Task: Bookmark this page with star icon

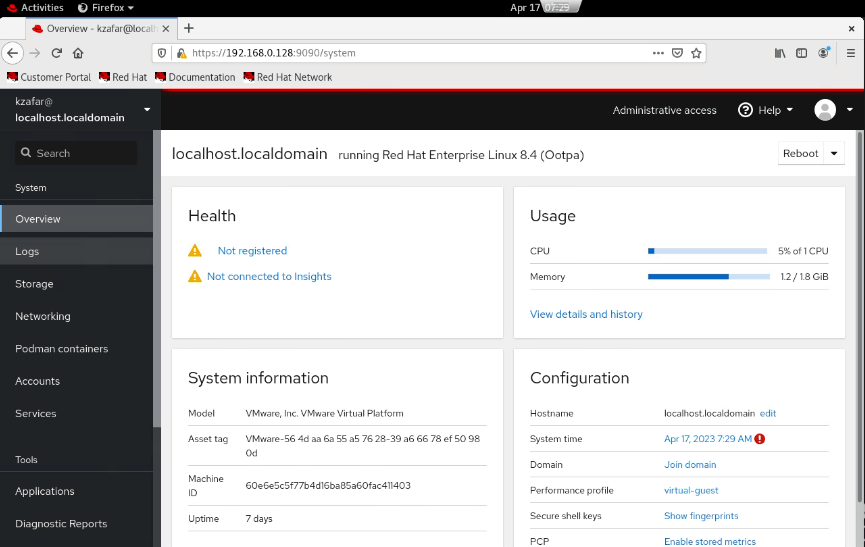Action: [x=696, y=53]
